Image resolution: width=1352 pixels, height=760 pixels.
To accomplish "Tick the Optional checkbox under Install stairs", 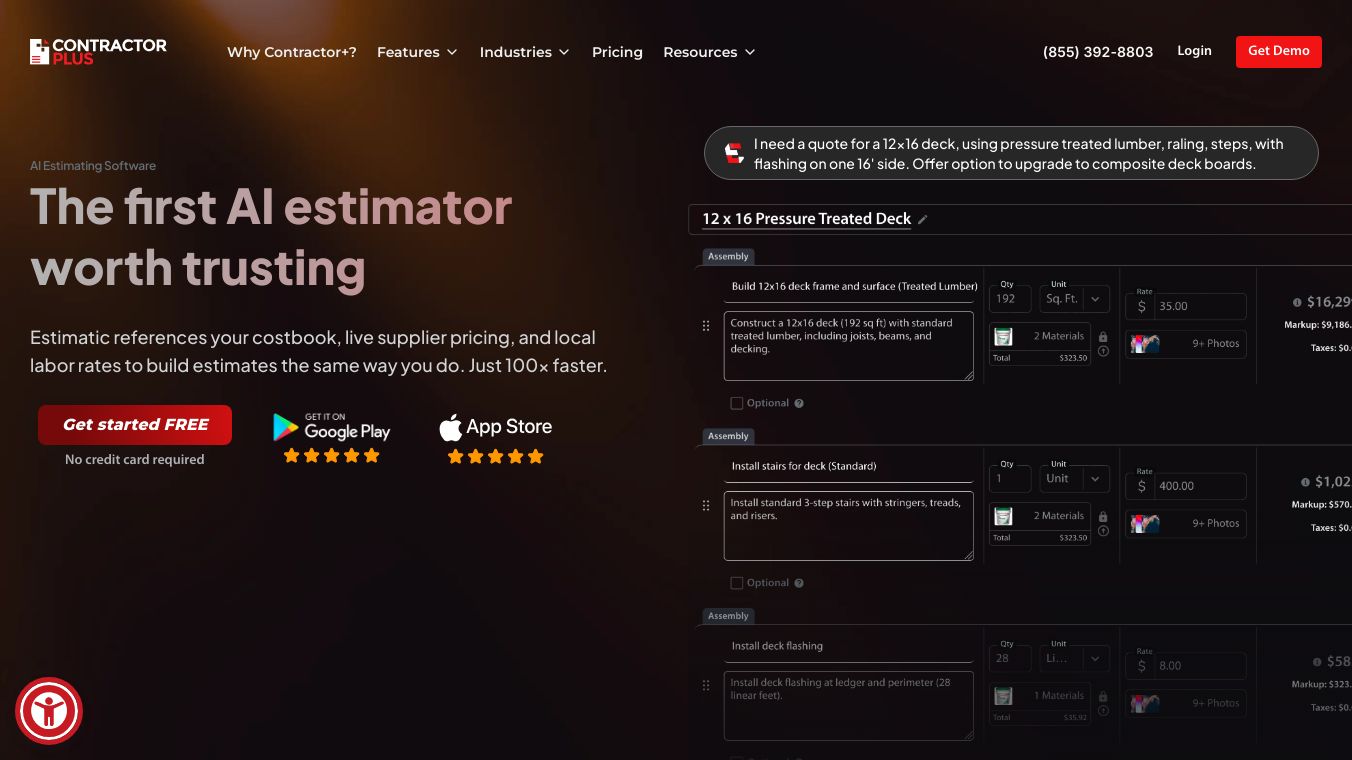I will click(x=737, y=583).
